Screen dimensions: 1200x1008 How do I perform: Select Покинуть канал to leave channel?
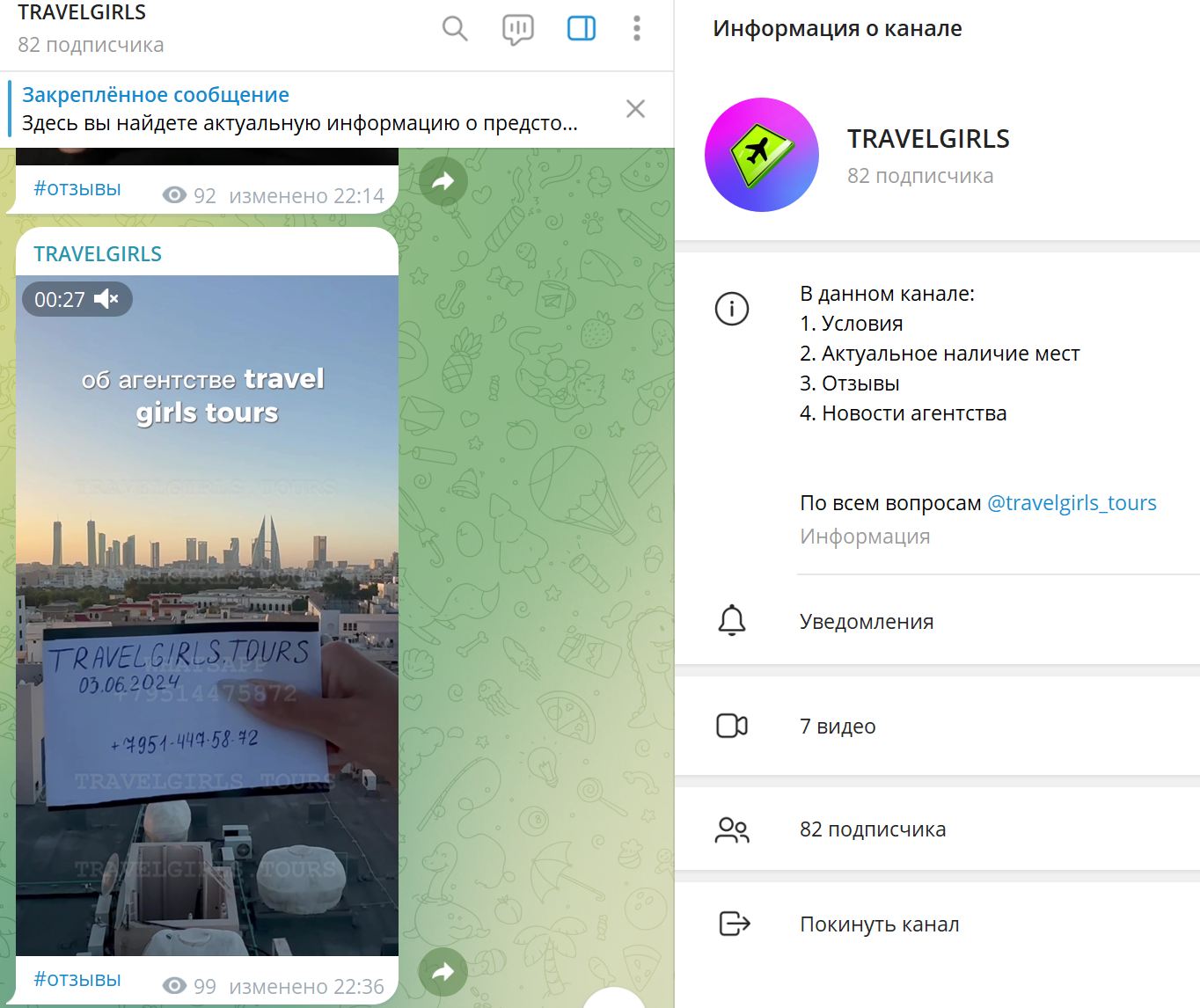(937, 924)
